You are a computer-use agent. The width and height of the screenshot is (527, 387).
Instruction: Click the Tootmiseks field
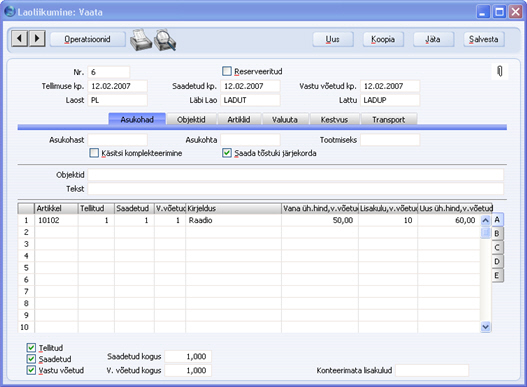[390, 140]
